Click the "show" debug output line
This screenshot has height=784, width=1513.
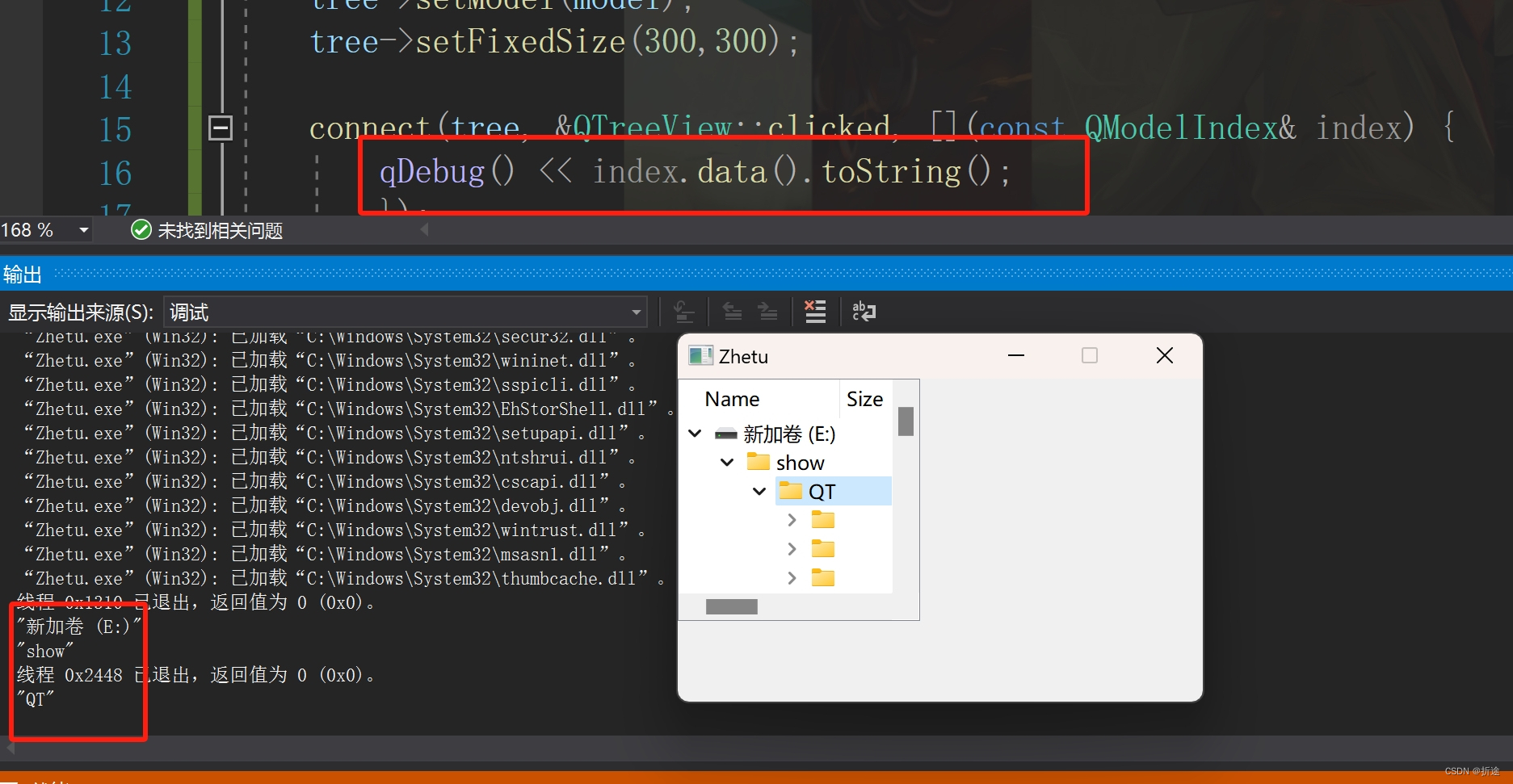(x=45, y=651)
